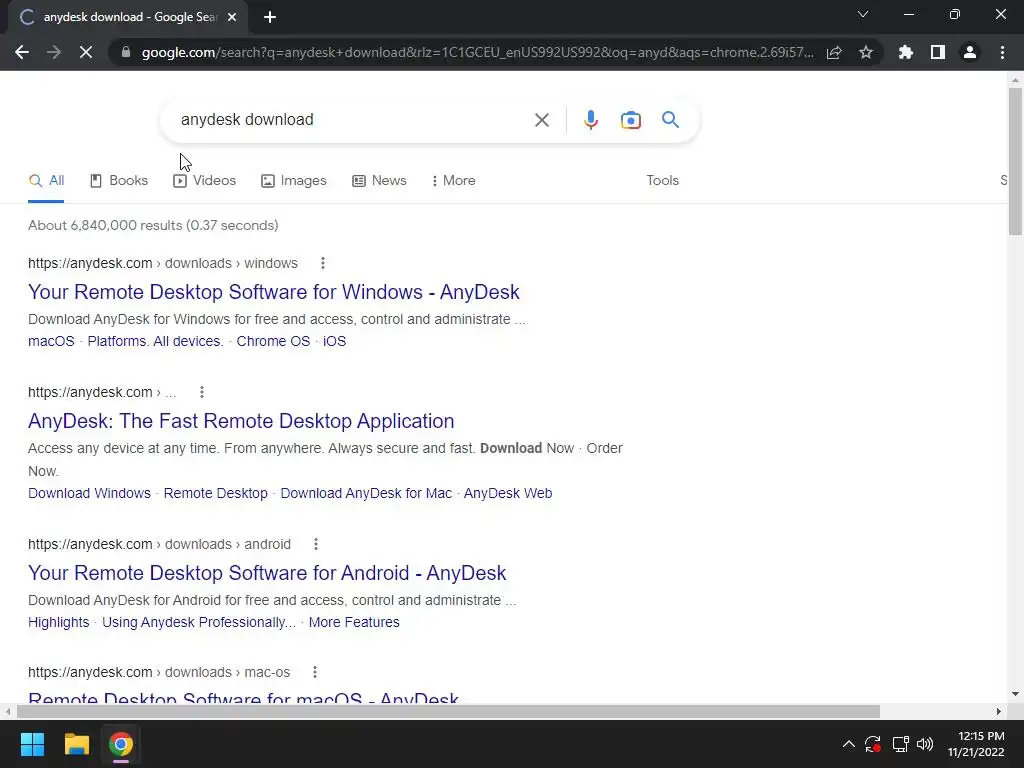This screenshot has width=1024, height=768.
Task: Open Chrome's three-dot menu
Action: (x=1002, y=52)
